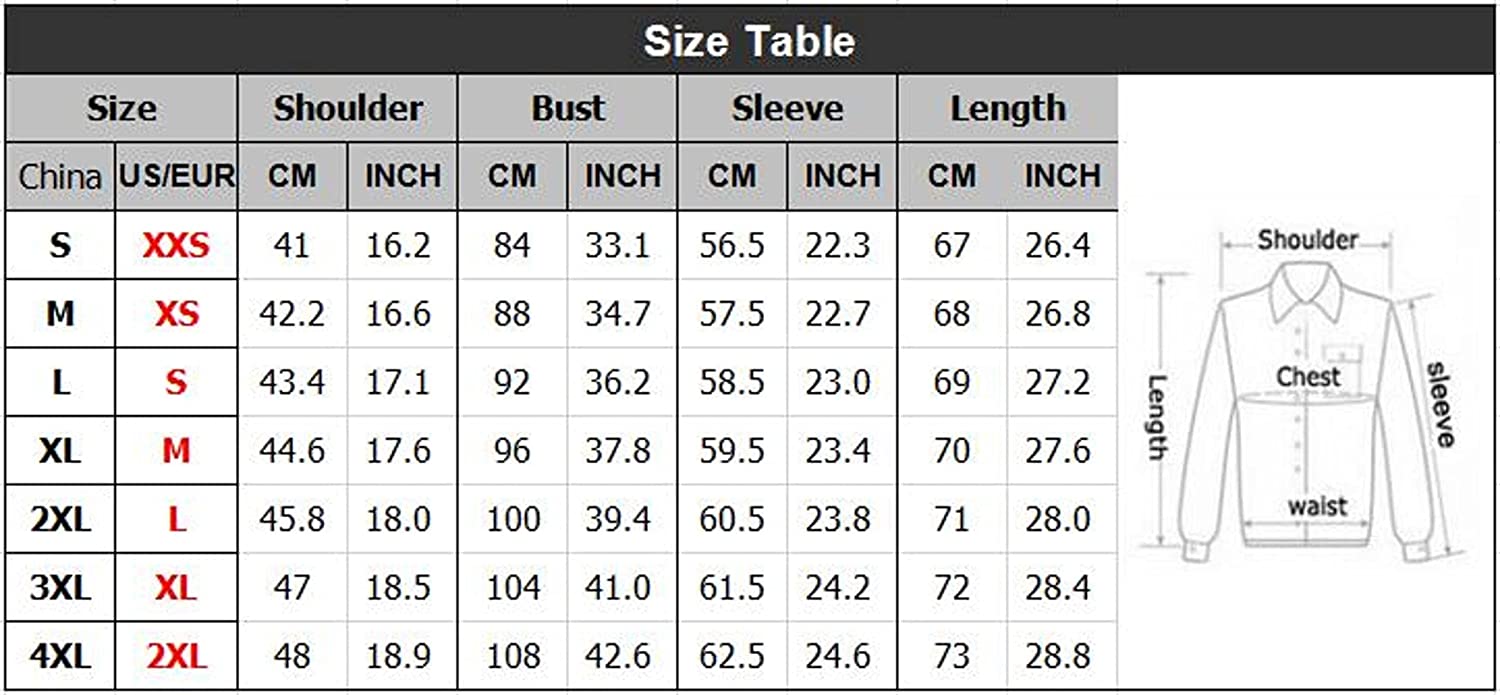Click the Sleeve column header
The height and width of the screenshot is (695, 1500).
tap(787, 108)
